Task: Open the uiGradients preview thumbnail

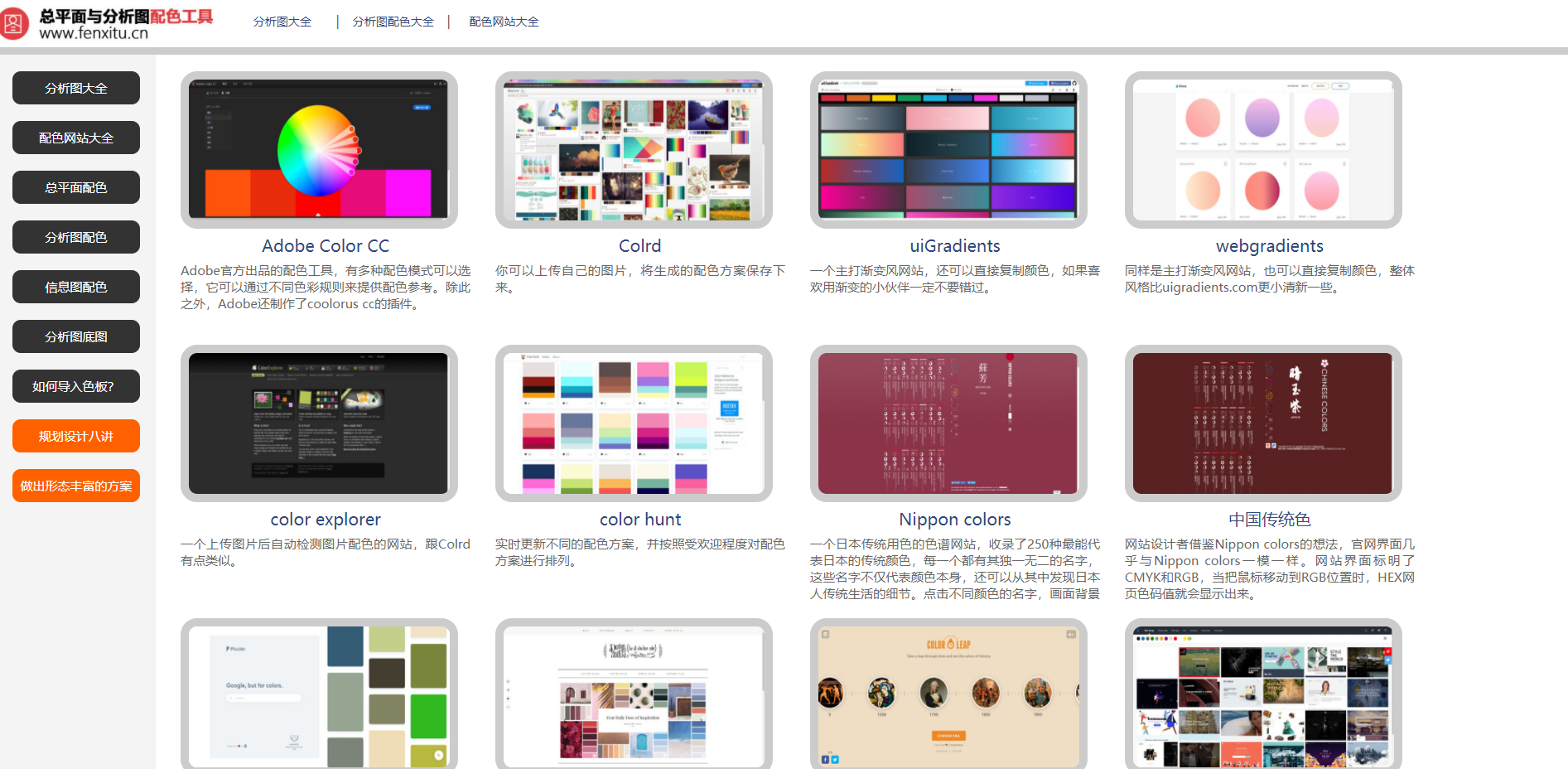Action: point(948,150)
